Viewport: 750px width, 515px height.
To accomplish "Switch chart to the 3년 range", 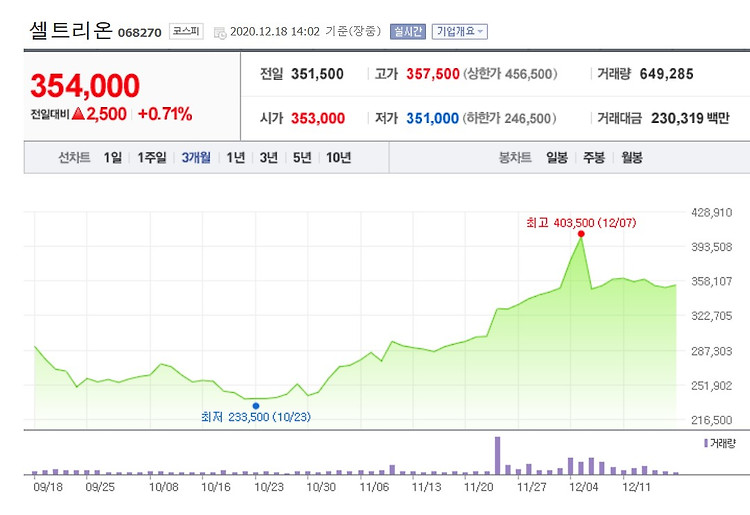I will point(269,157).
